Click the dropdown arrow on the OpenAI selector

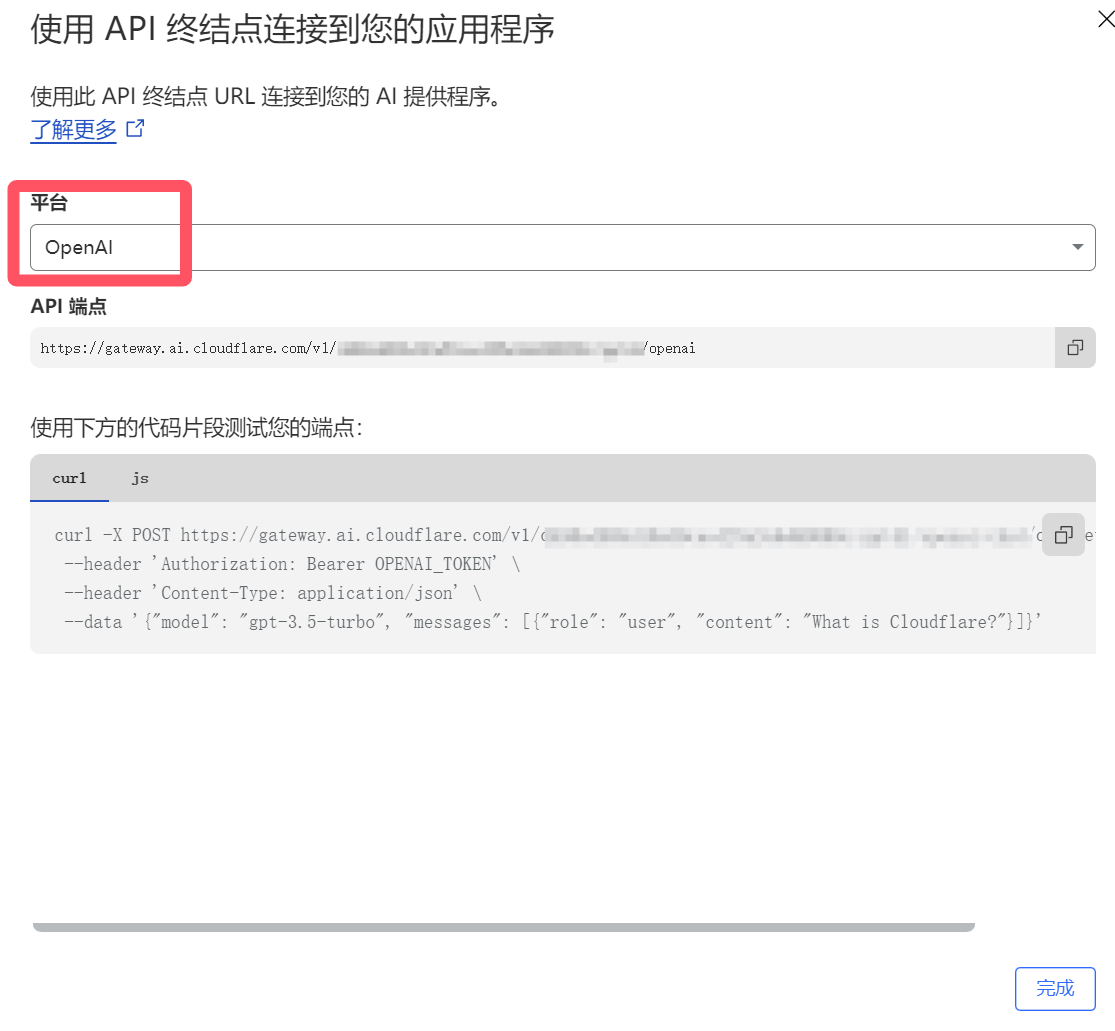coord(1077,247)
